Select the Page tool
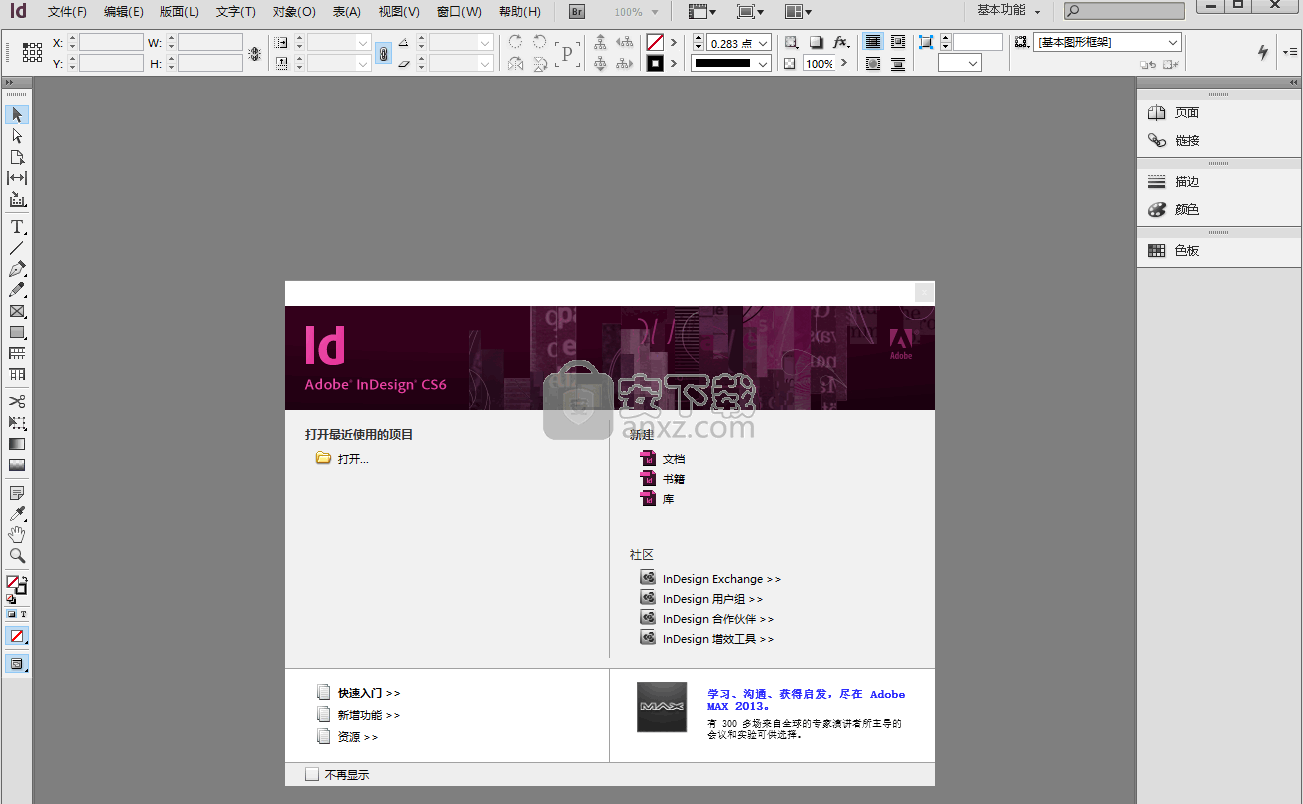Image resolution: width=1303 pixels, height=804 pixels. coord(17,157)
